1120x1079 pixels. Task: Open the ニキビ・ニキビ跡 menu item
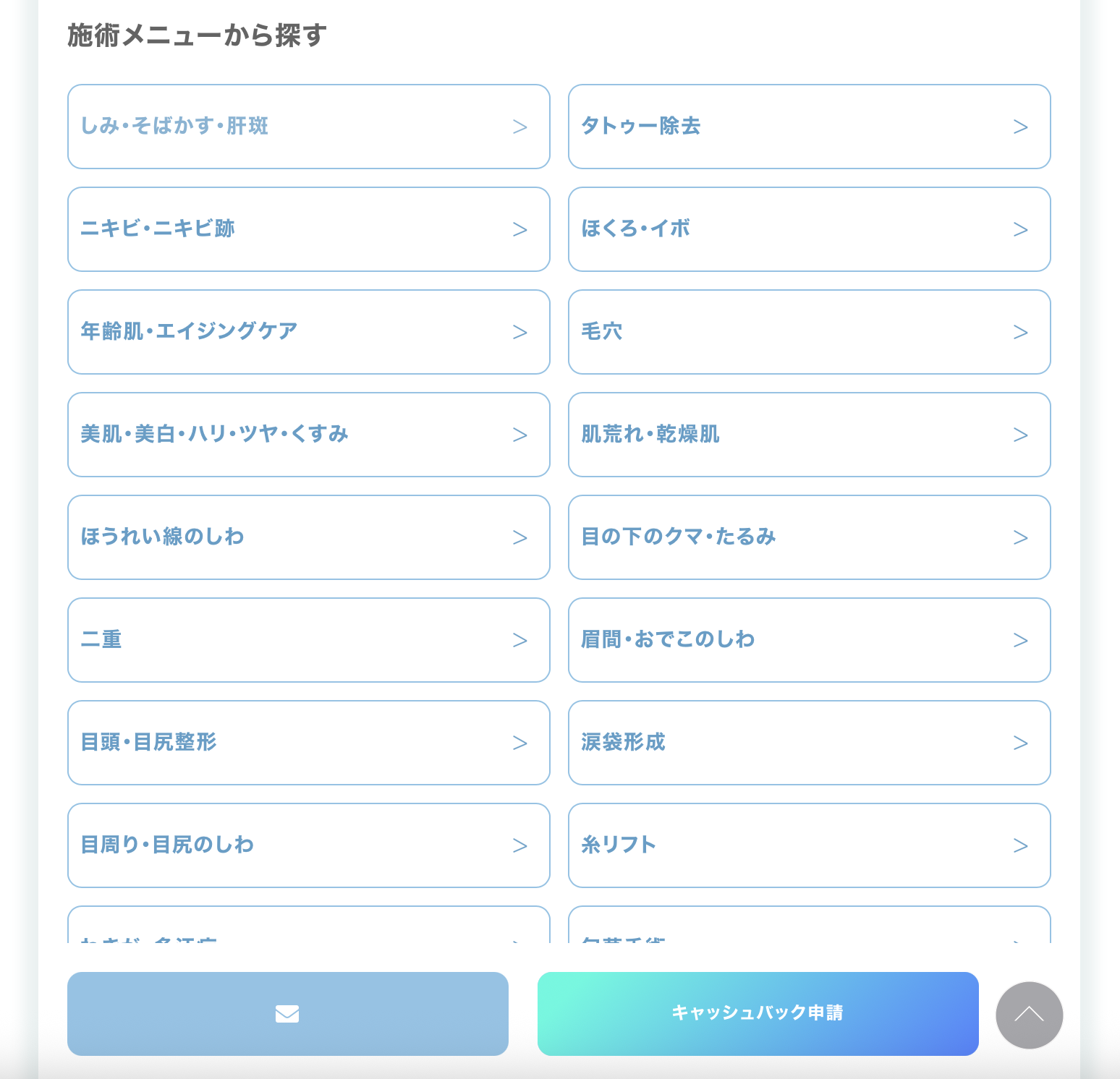[308, 229]
